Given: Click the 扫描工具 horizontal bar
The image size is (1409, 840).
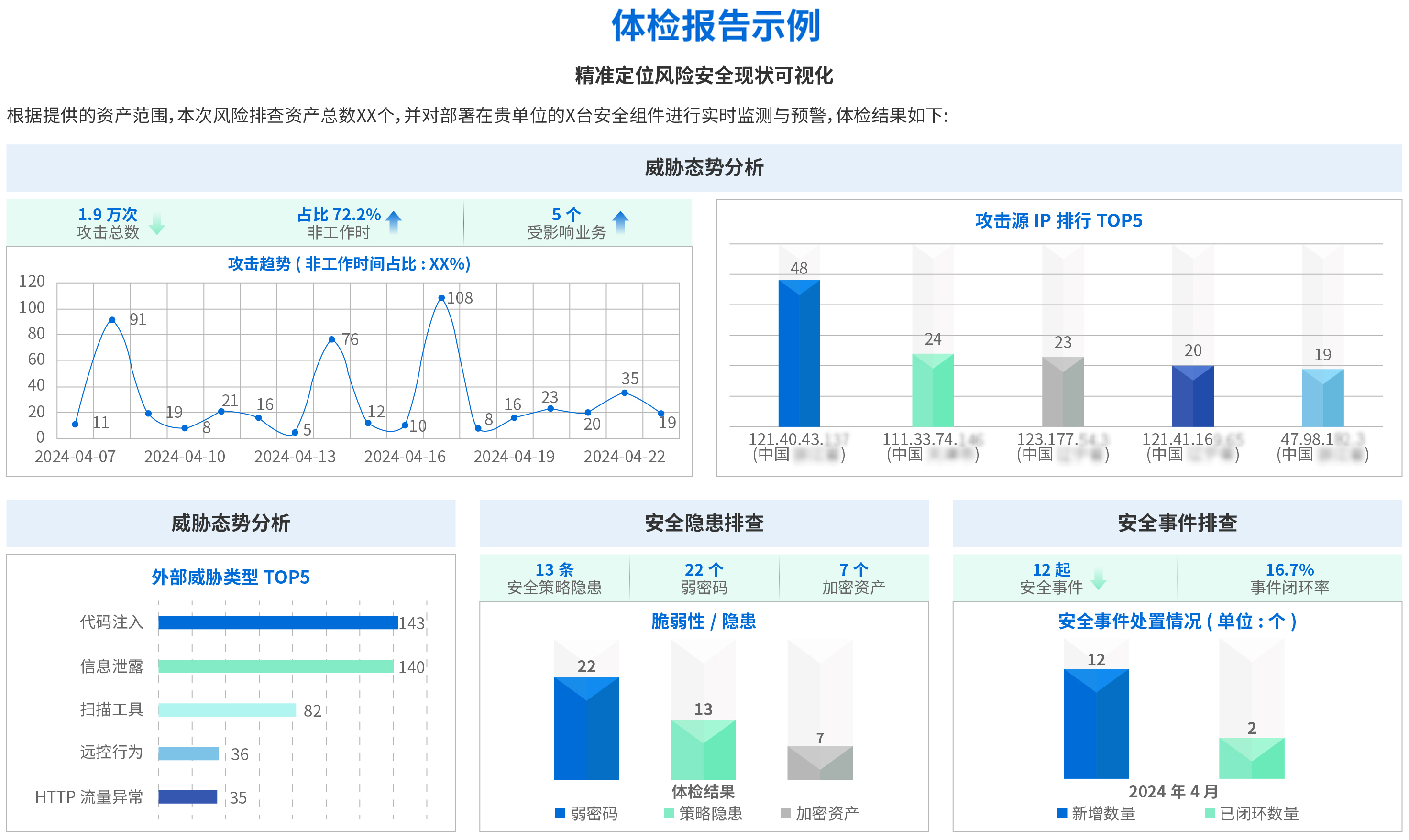Looking at the screenshot, I should click(x=227, y=710).
